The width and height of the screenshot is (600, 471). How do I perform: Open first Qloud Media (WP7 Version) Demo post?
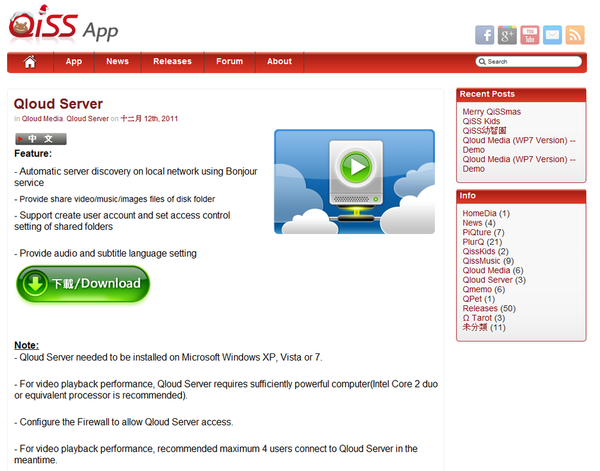(519, 145)
